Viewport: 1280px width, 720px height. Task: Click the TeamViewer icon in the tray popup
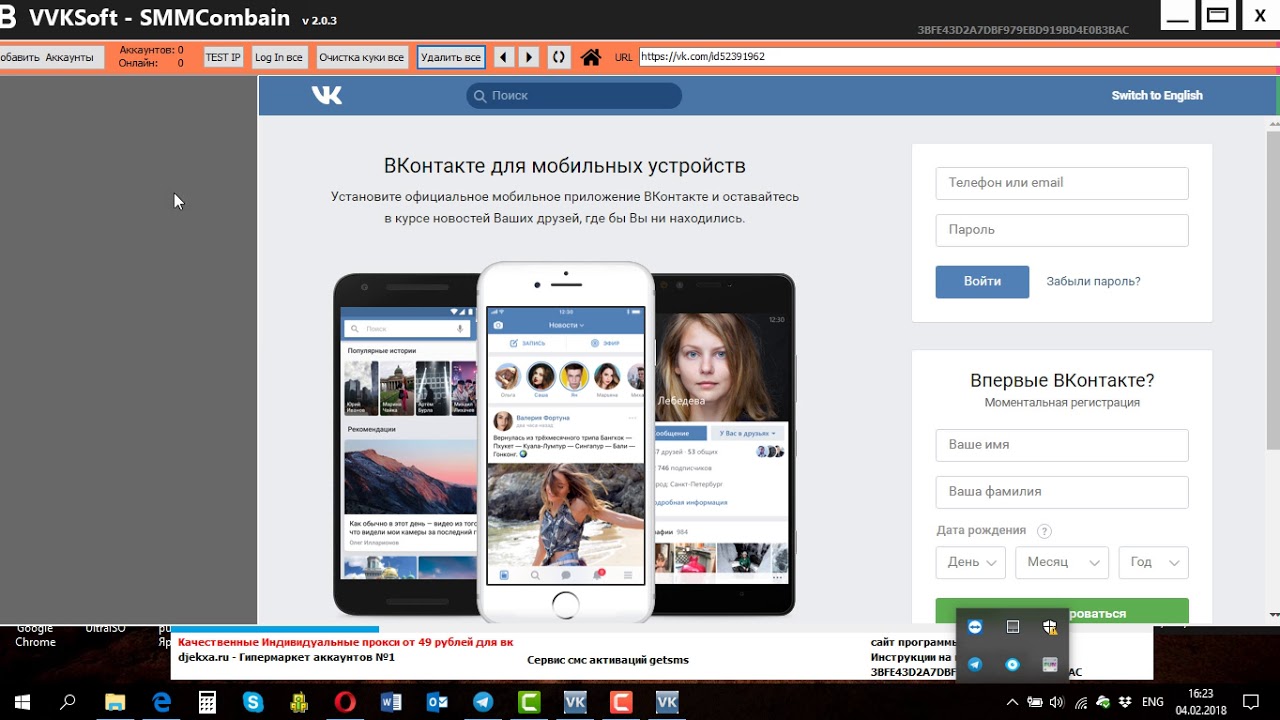click(975, 627)
